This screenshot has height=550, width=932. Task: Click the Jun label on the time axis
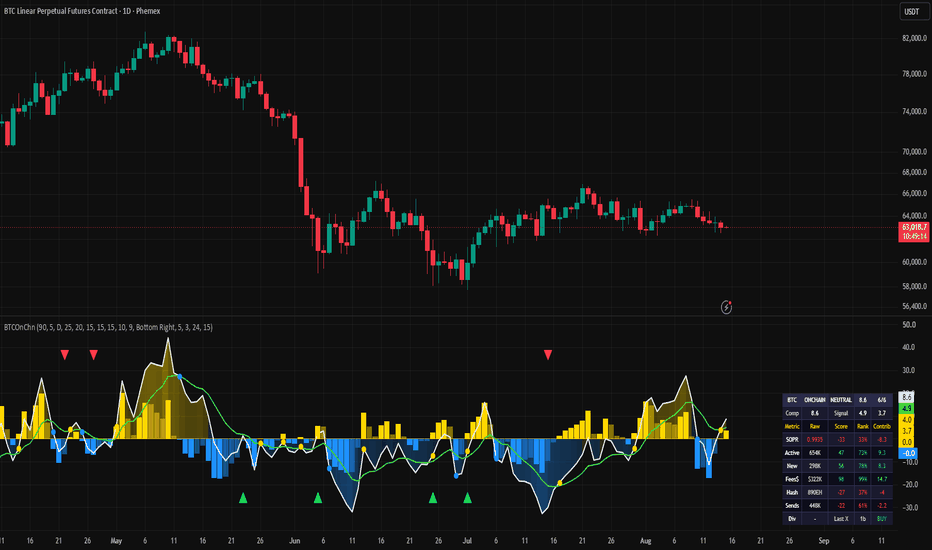294,540
